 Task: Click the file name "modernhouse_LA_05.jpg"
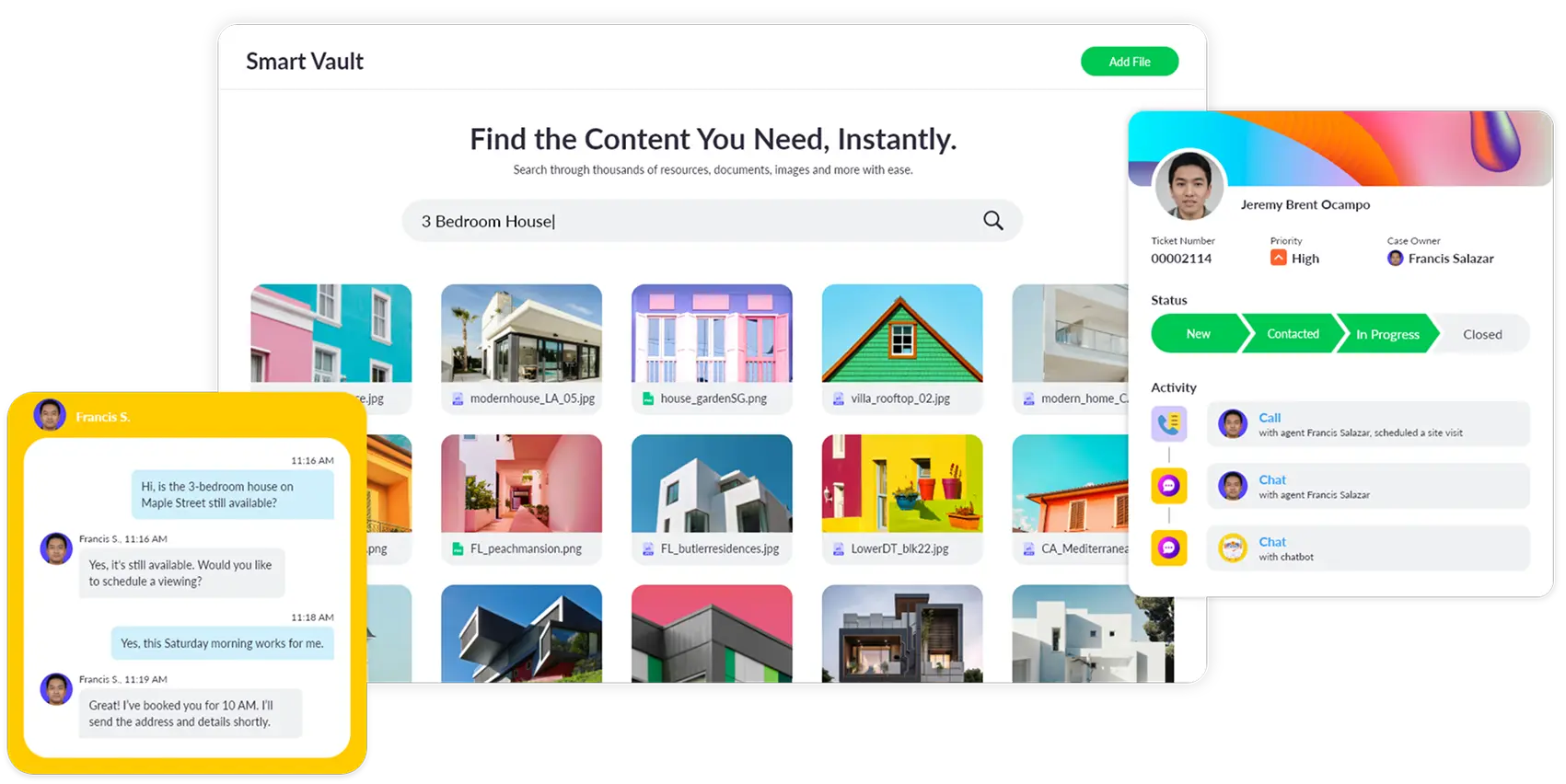(532, 398)
